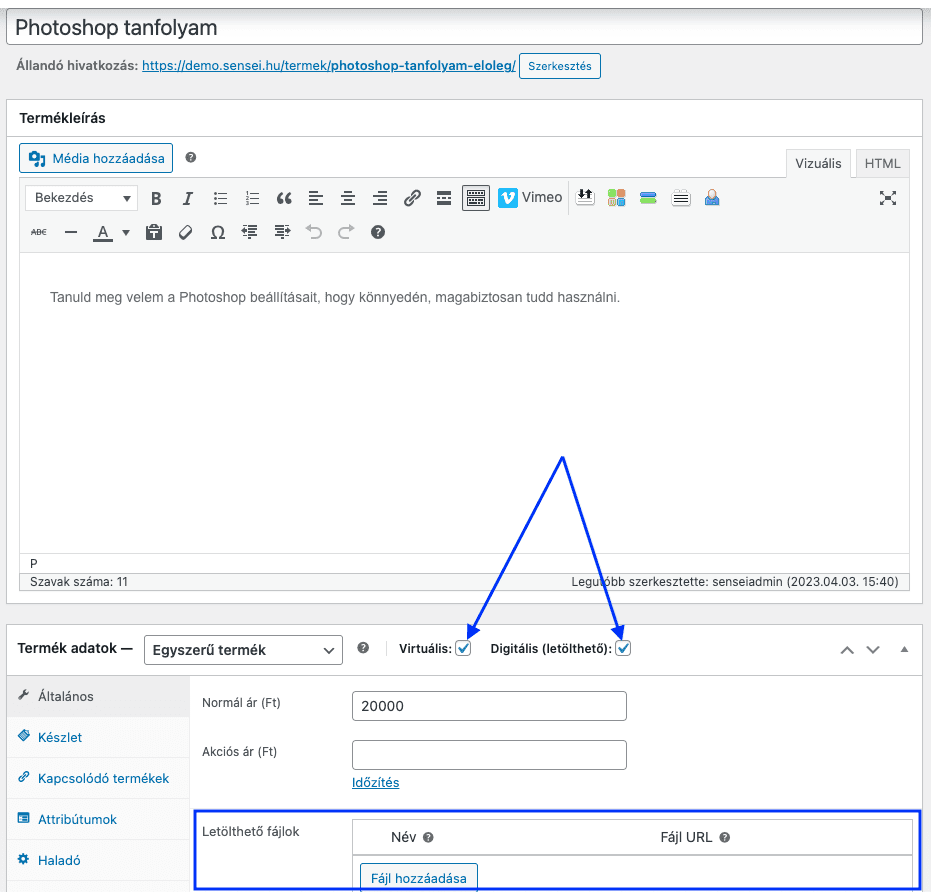Click the product title field
This screenshot has height=892, width=931.
[464, 28]
